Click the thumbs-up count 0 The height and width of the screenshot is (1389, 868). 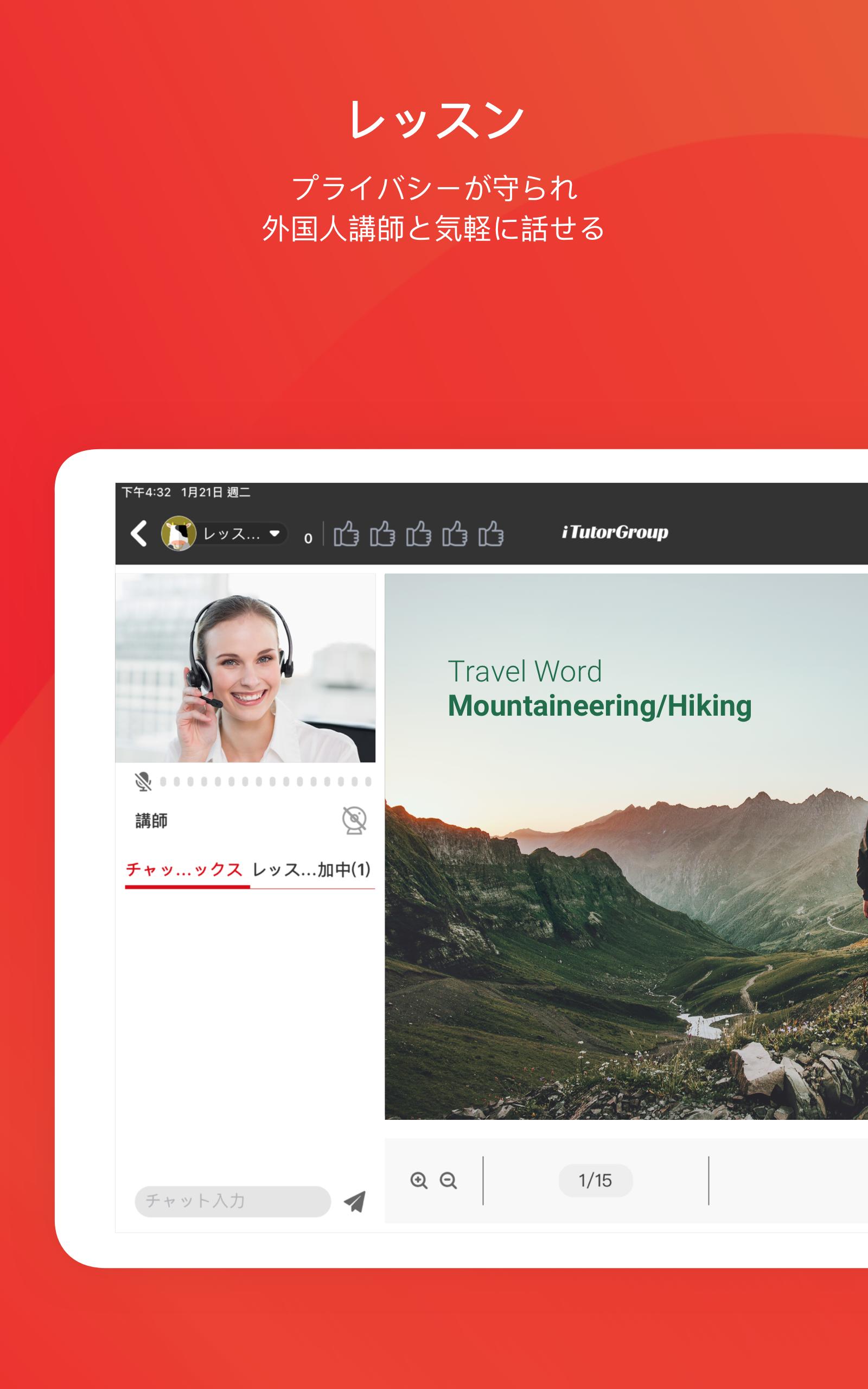point(308,538)
